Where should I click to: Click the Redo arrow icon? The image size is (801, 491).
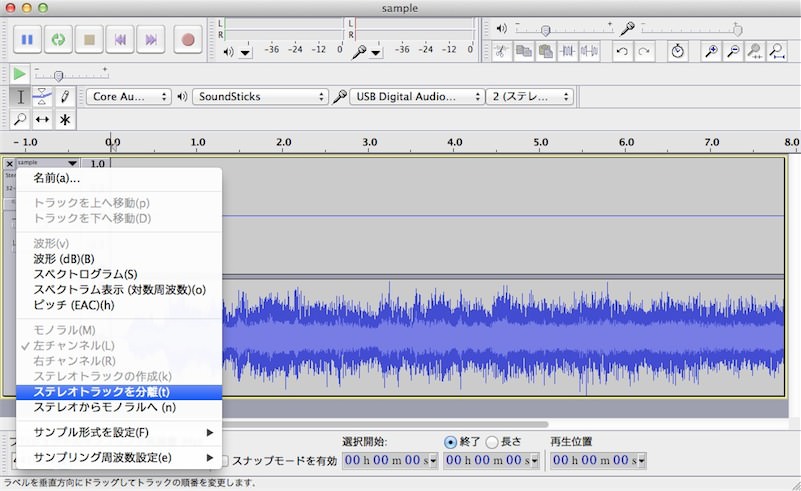pos(644,51)
